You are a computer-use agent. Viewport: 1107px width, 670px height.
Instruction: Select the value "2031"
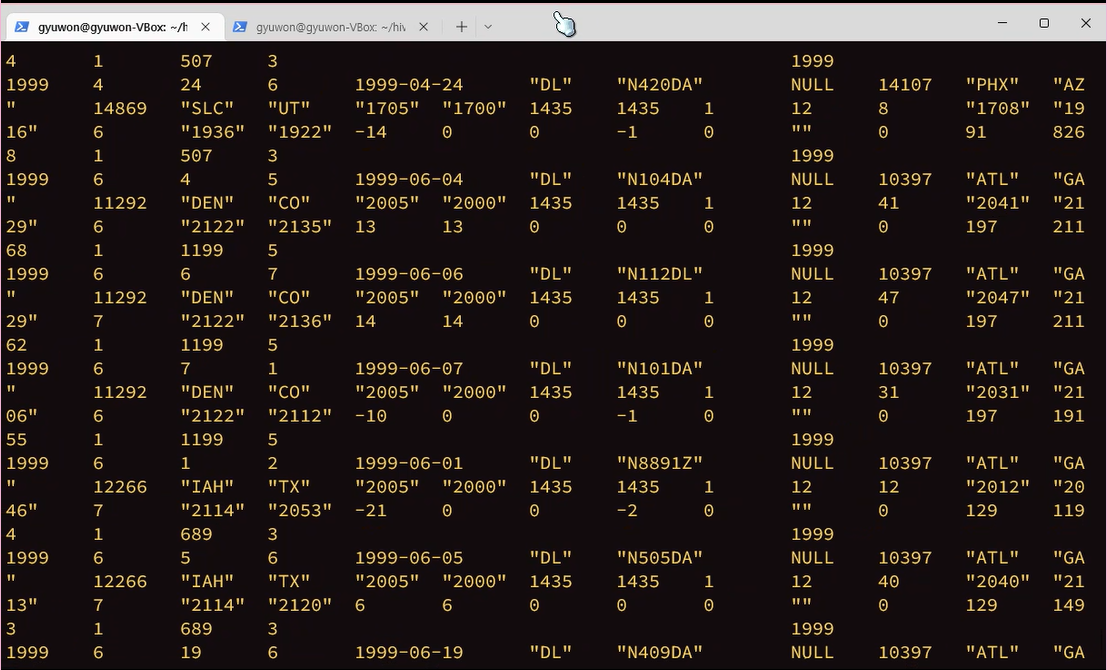998,393
